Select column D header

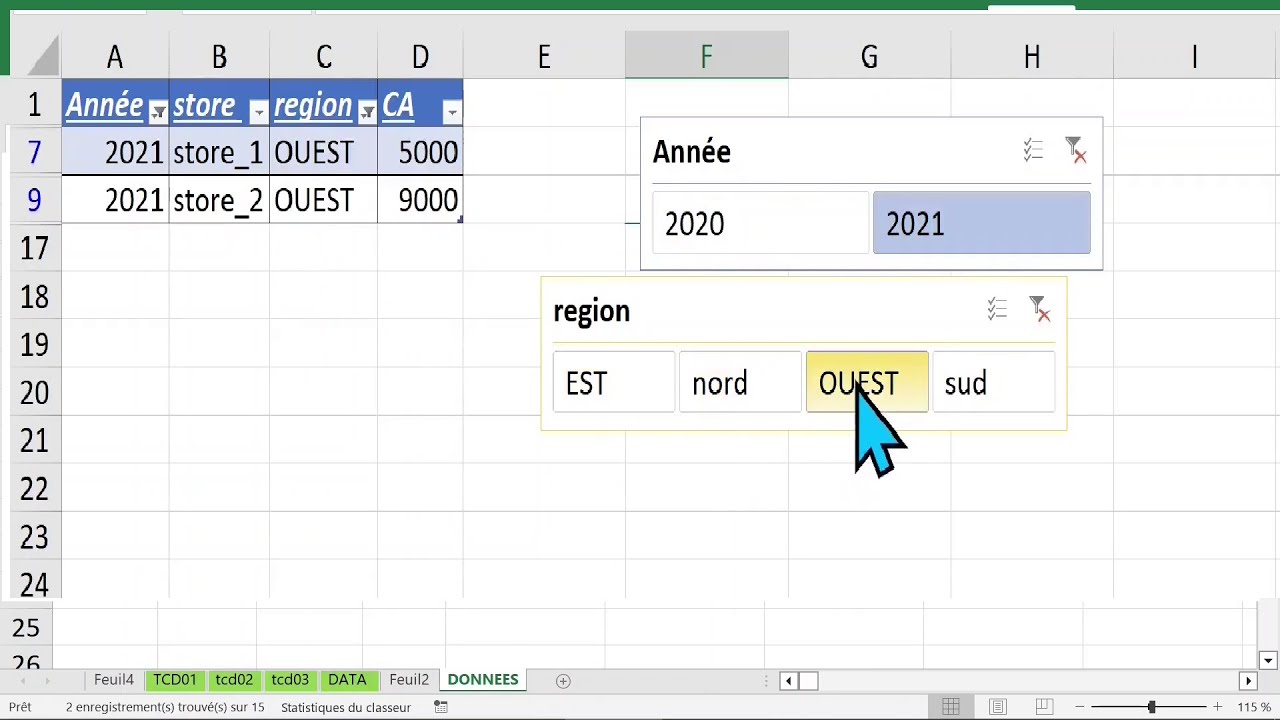[420, 57]
